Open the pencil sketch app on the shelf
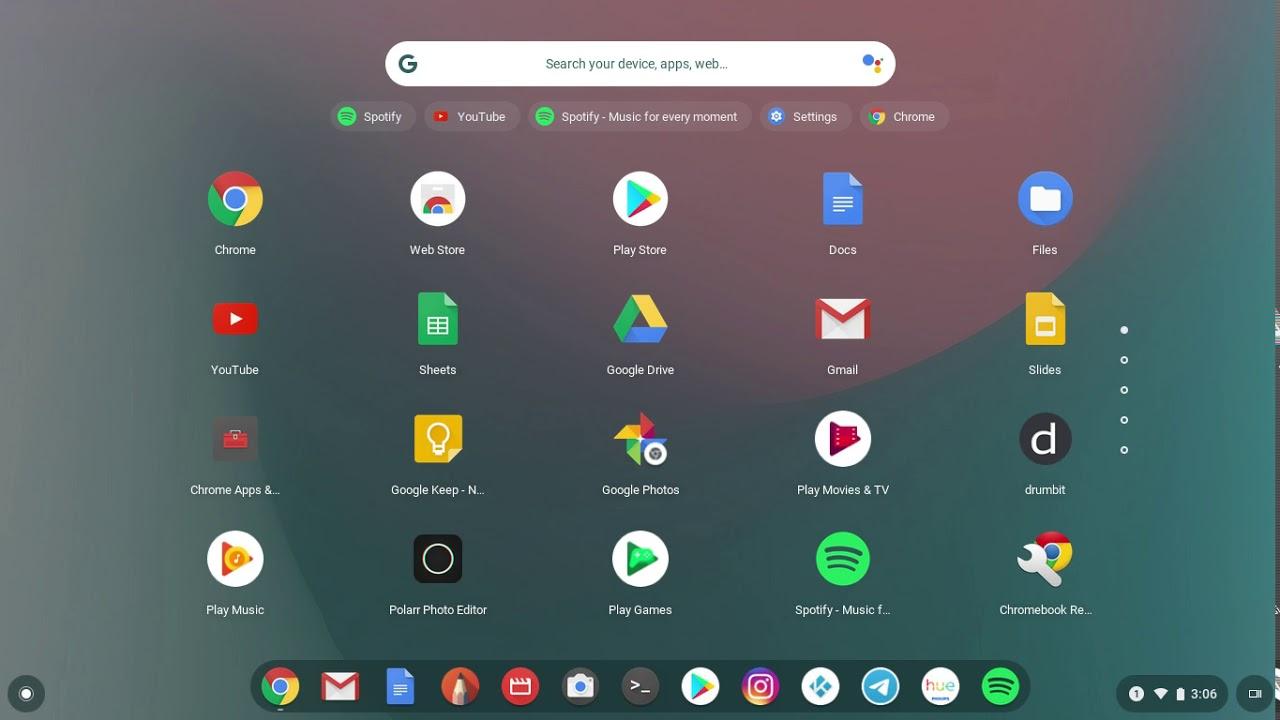The image size is (1280, 720). pyautogui.click(x=460, y=687)
